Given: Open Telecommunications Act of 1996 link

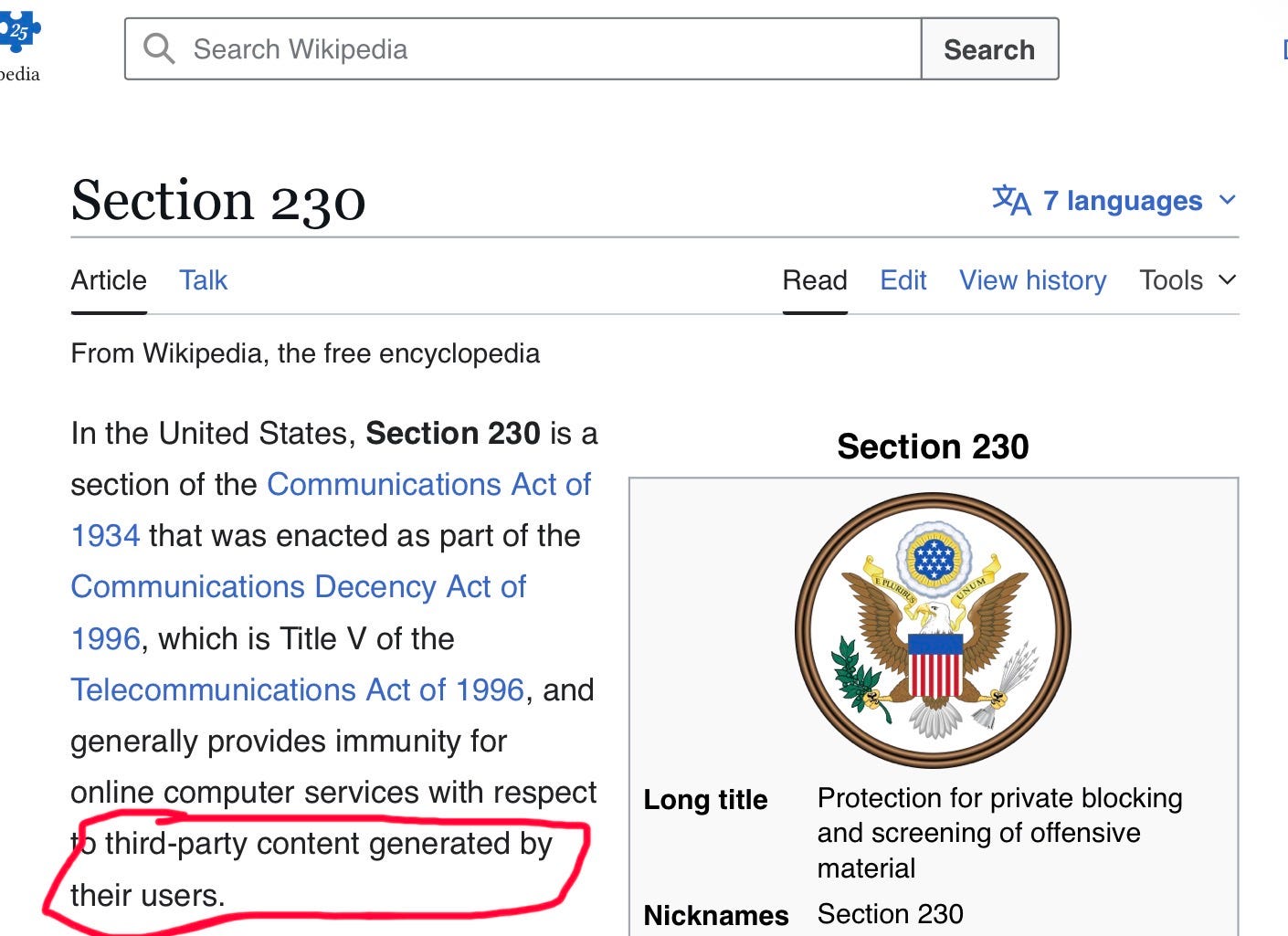Looking at the screenshot, I should tap(298, 689).
